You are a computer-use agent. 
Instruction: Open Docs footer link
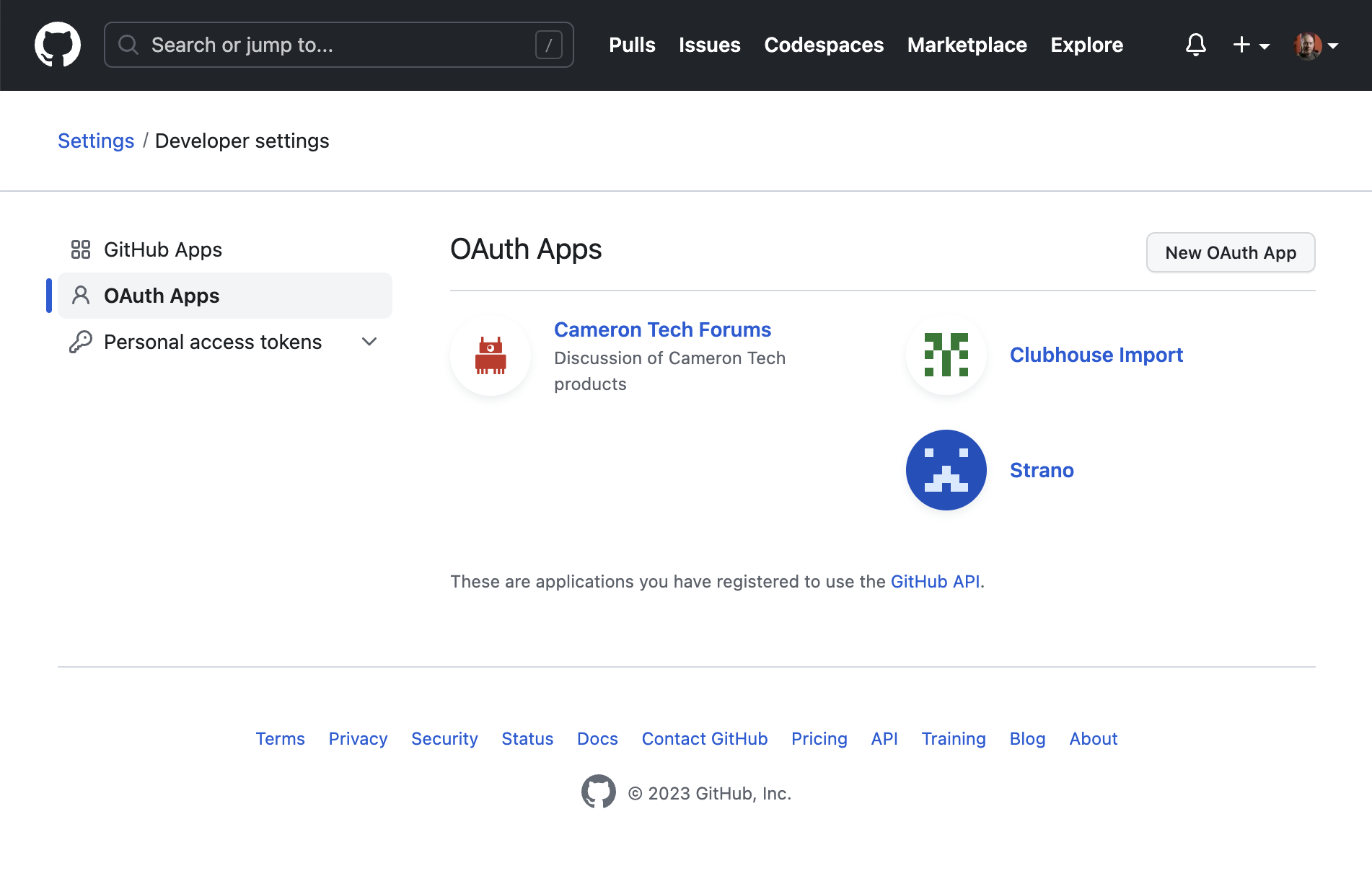pos(597,738)
